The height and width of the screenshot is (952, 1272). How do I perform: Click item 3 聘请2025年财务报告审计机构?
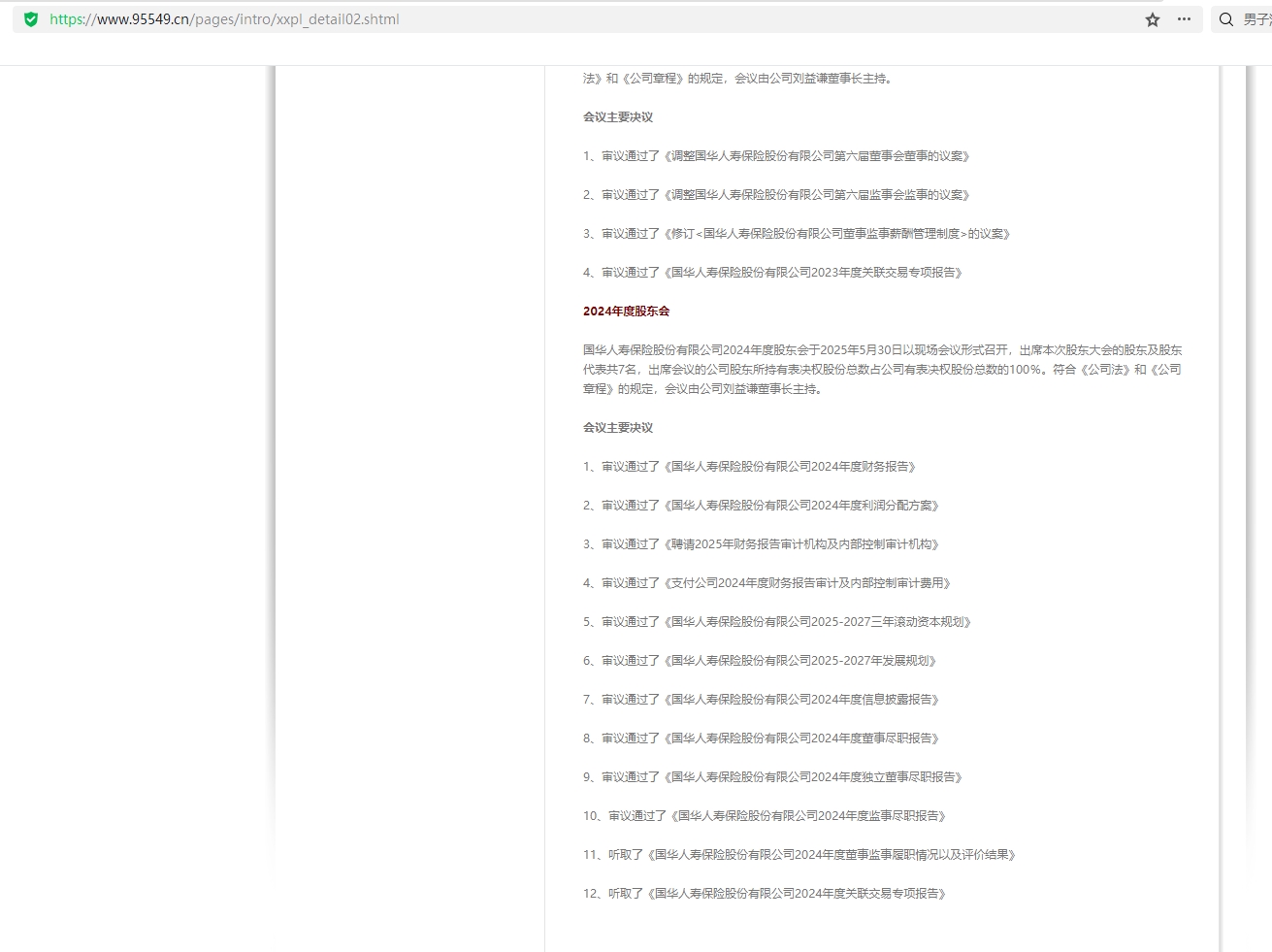coord(761,544)
